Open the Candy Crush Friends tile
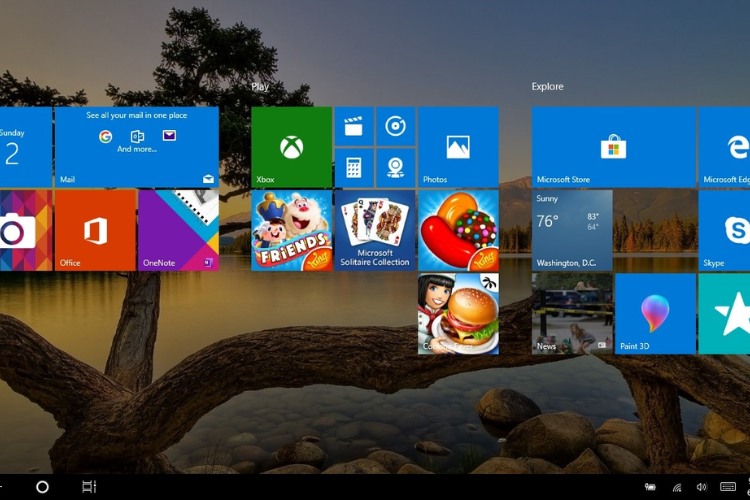 (291, 230)
